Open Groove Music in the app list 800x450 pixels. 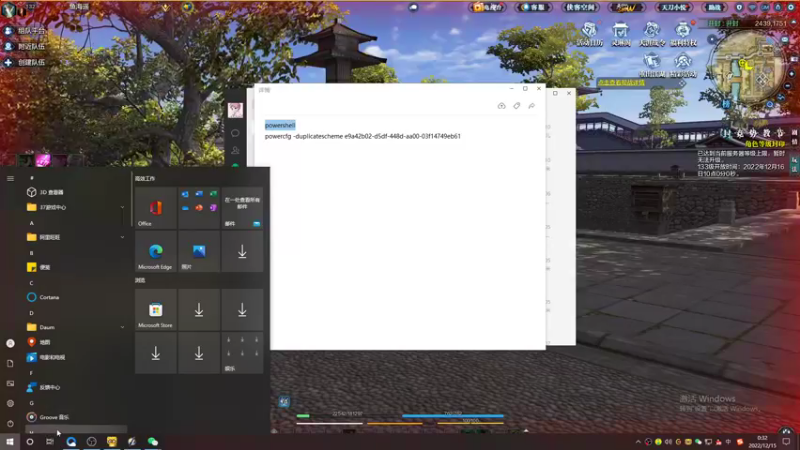click(74, 417)
